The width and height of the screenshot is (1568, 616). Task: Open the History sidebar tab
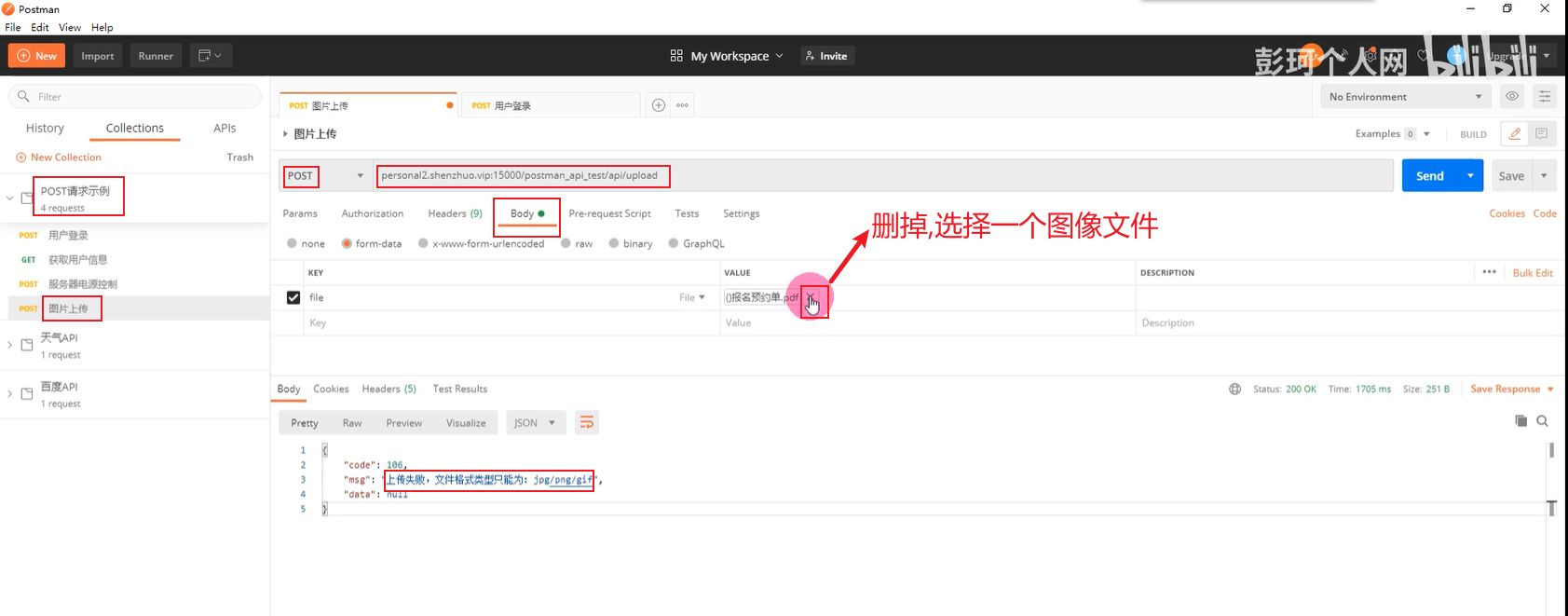45,128
